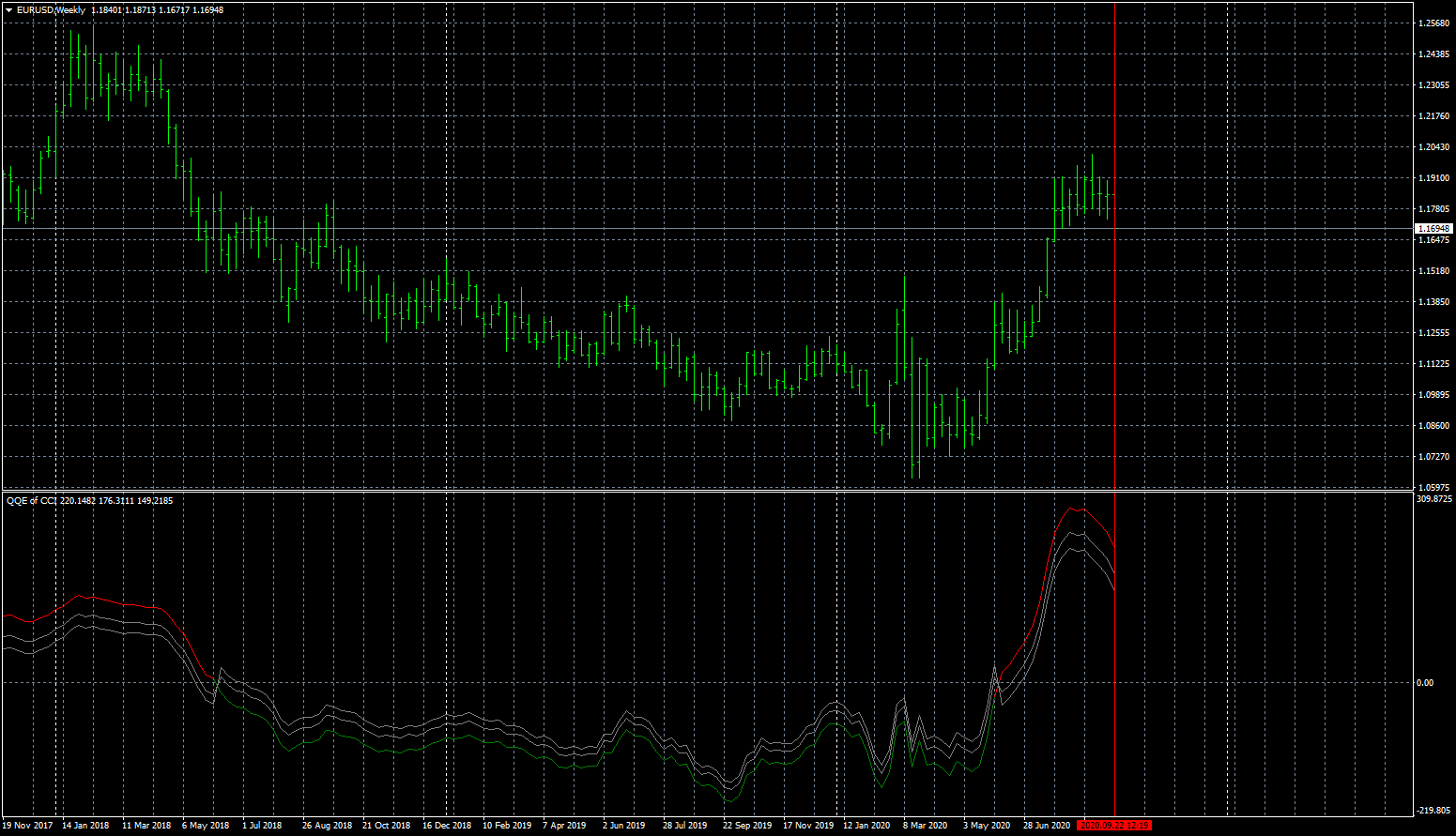Click the 1.23055 price scale value
The image size is (1456, 836).
coord(1433,85)
